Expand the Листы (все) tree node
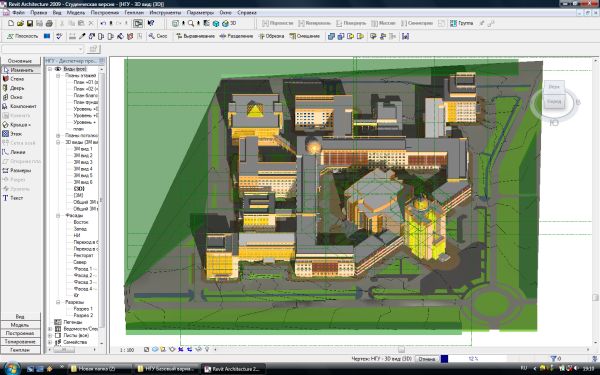600x375 pixels. [x=50, y=335]
